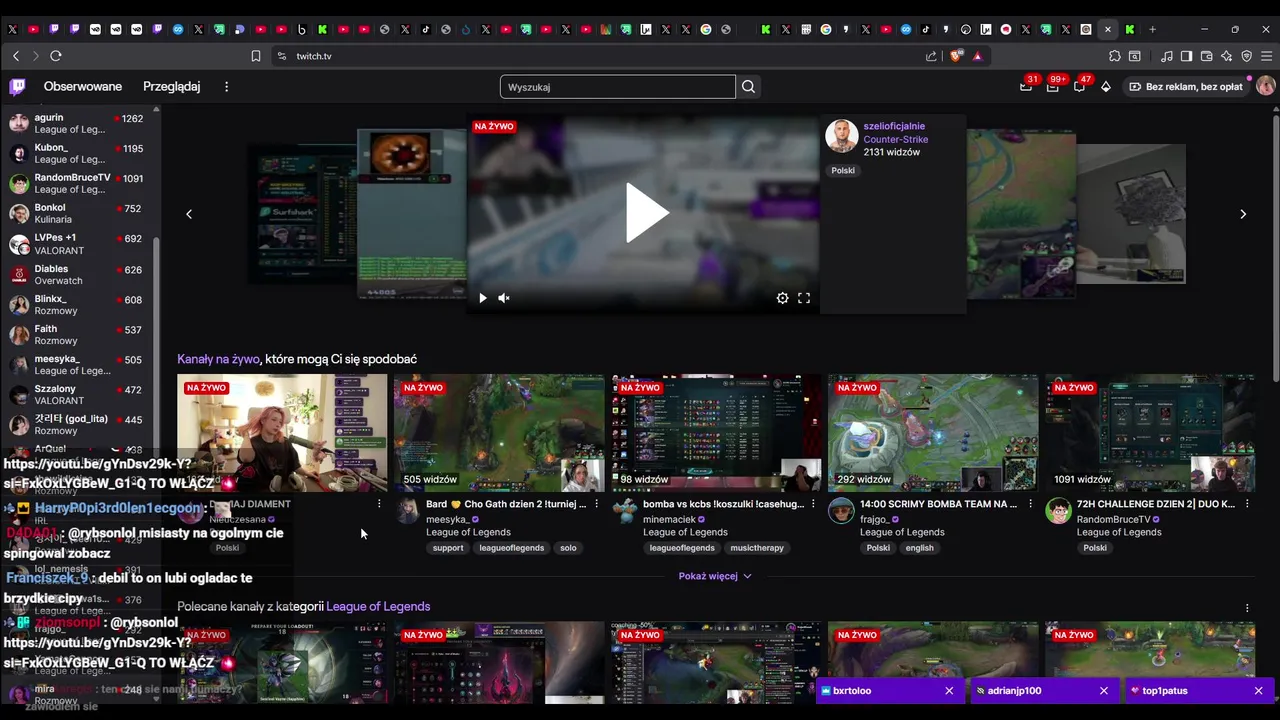Open the minemaciek stream thumbnail with 98 viewers
The width and height of the screenshot is (1280, 720).
[716, 433]
